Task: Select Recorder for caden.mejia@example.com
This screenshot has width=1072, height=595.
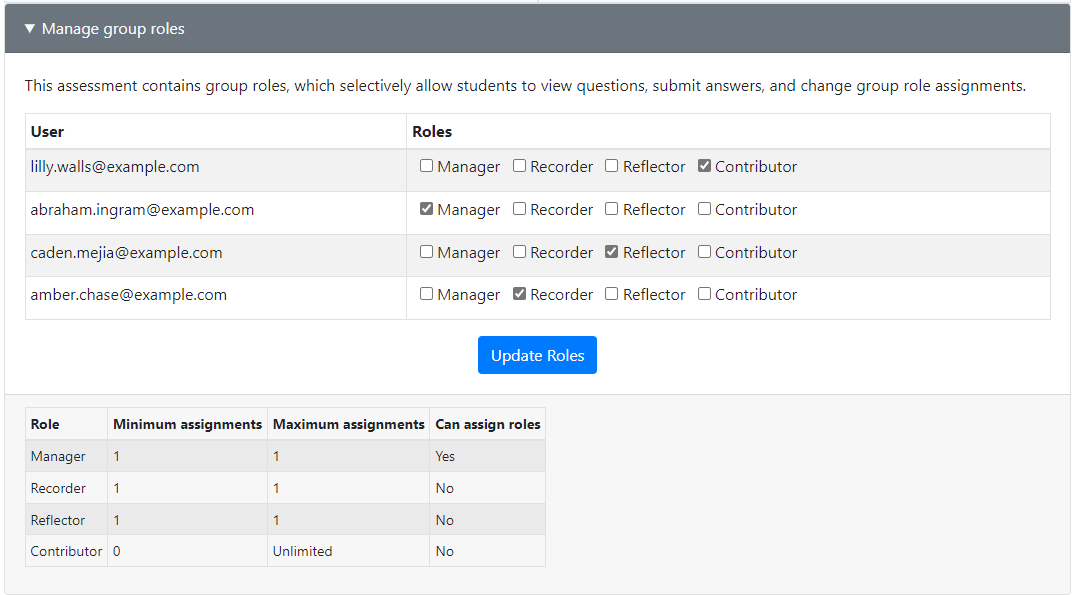Action: coord(519,252)
